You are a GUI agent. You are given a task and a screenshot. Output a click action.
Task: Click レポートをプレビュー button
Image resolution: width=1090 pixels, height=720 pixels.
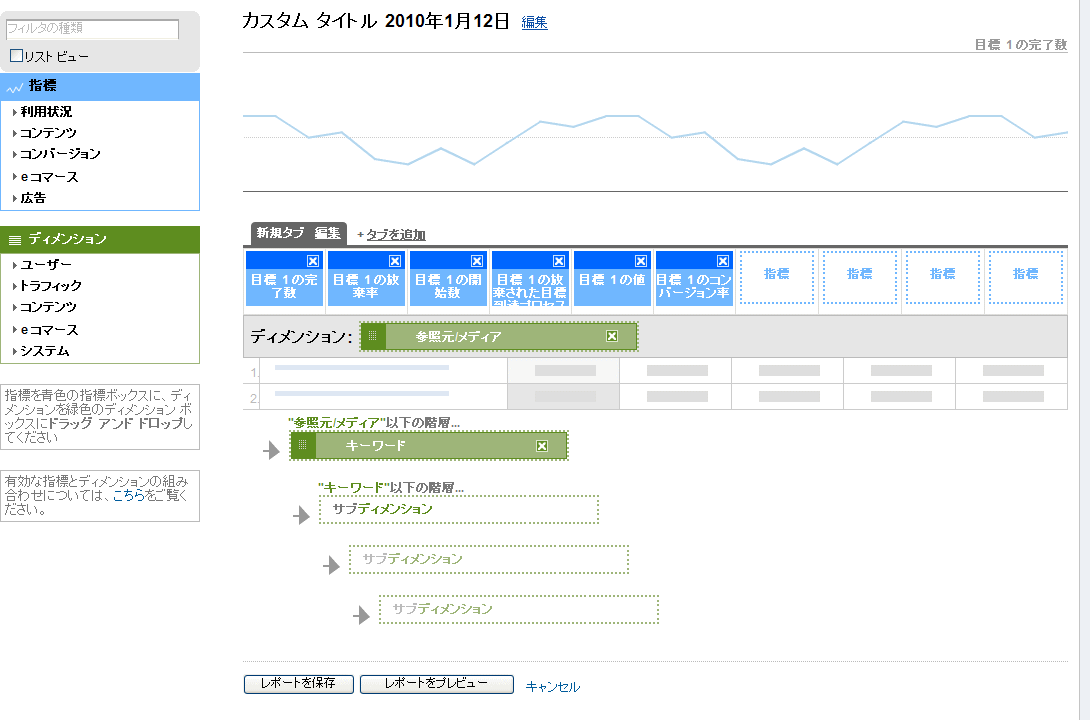[x=436, y=684]
